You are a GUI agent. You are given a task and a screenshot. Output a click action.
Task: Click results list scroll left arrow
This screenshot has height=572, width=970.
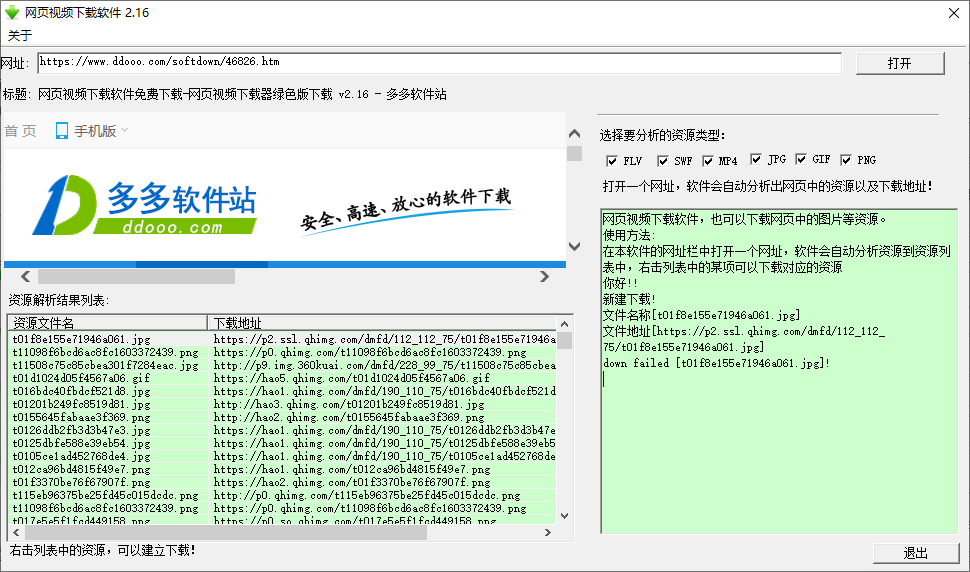point(16,532)
